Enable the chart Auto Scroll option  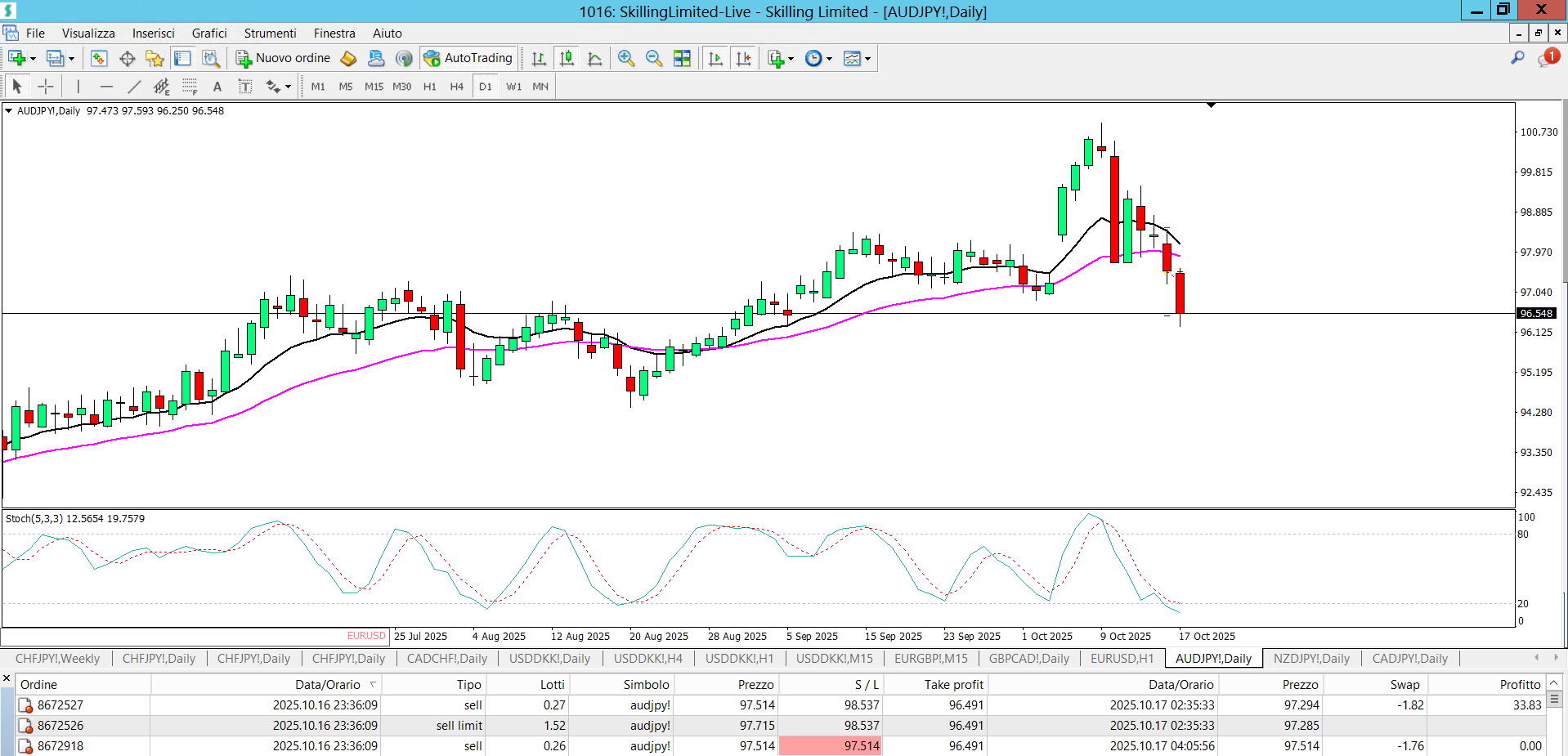point(715,58)
